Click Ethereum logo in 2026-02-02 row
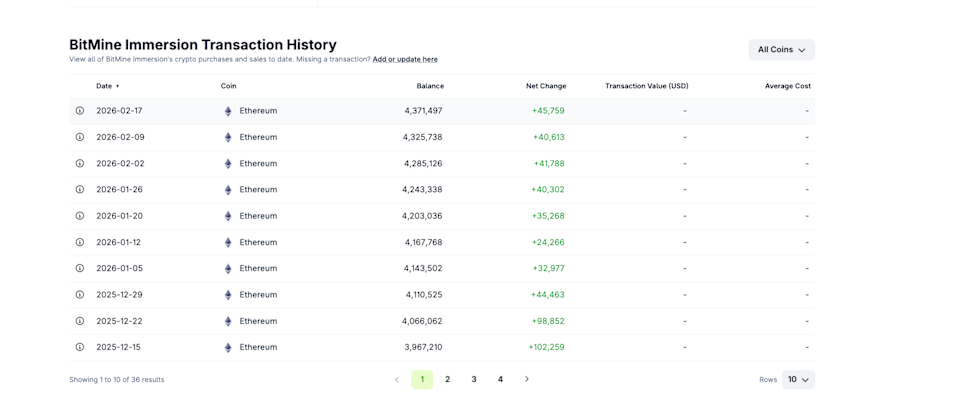This screenshot has height=405, width=960. [228, 164]
